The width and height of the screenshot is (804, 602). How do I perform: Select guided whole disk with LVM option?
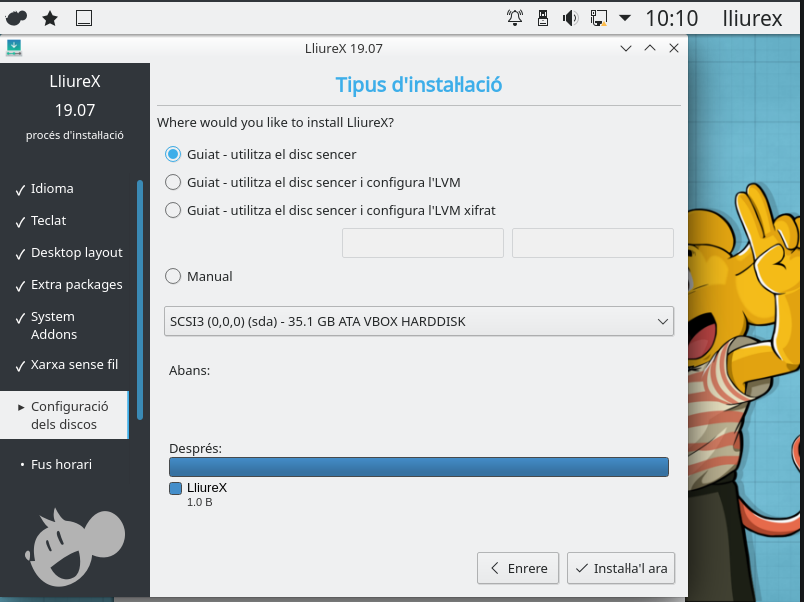tap(173, 182)
